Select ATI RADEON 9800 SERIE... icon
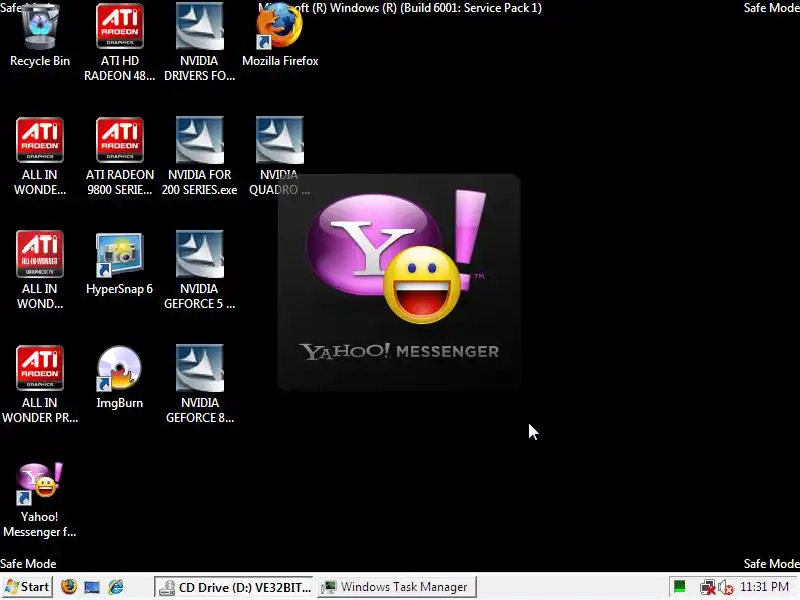The image size is (800, 600). click(120, 156)
